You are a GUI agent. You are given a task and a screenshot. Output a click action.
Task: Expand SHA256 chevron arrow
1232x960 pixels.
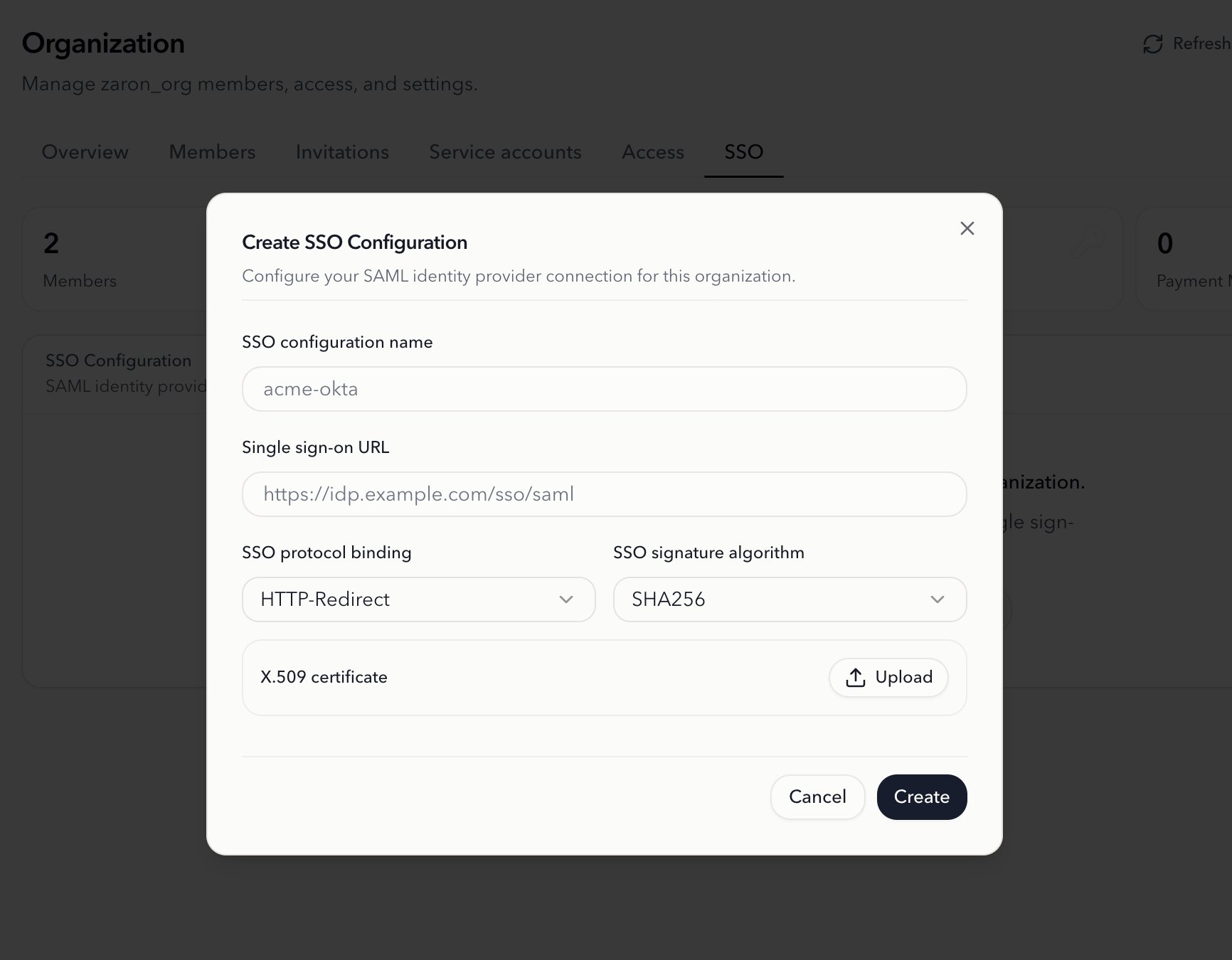(x=938, y=599)
